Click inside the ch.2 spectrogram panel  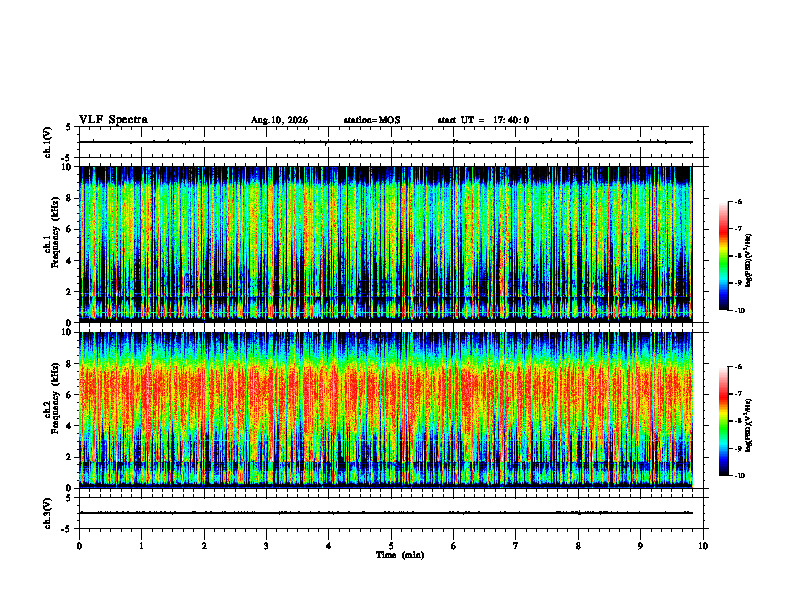pos(386,410)
